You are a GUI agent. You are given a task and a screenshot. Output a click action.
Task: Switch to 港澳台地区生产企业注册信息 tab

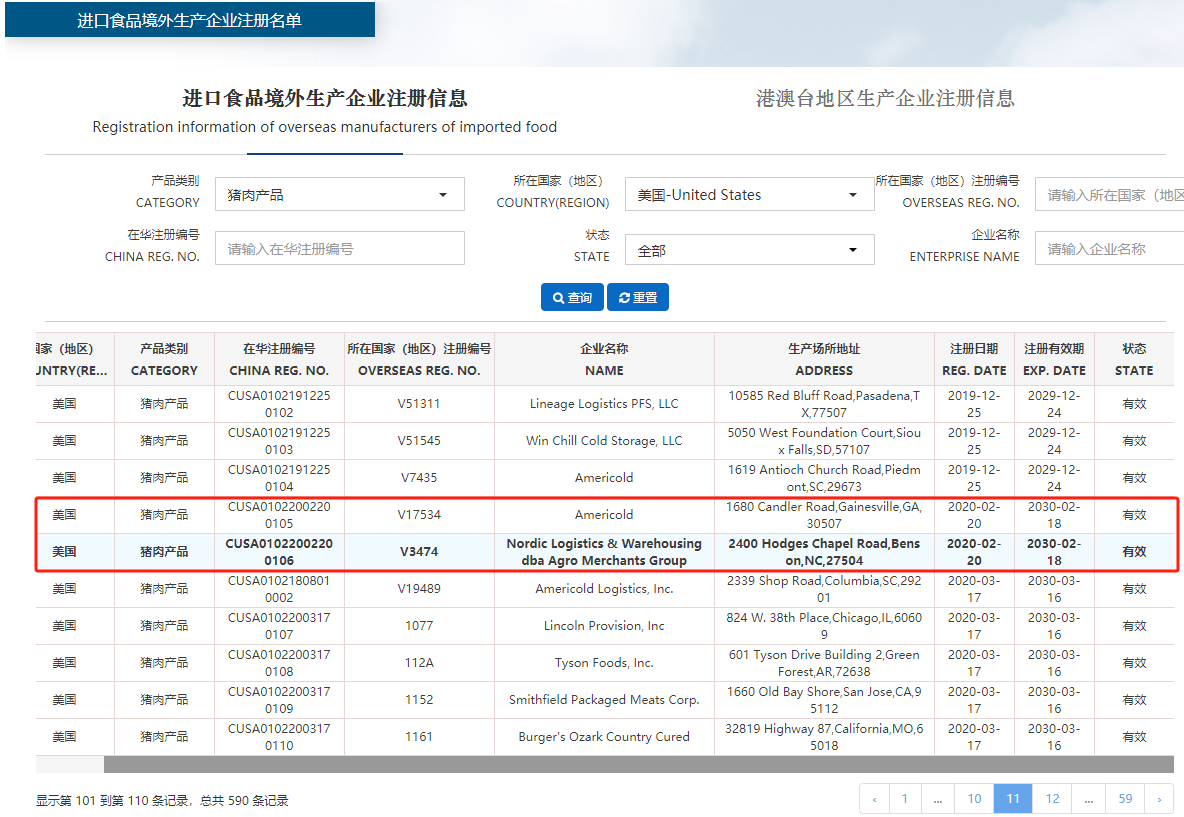885,98
